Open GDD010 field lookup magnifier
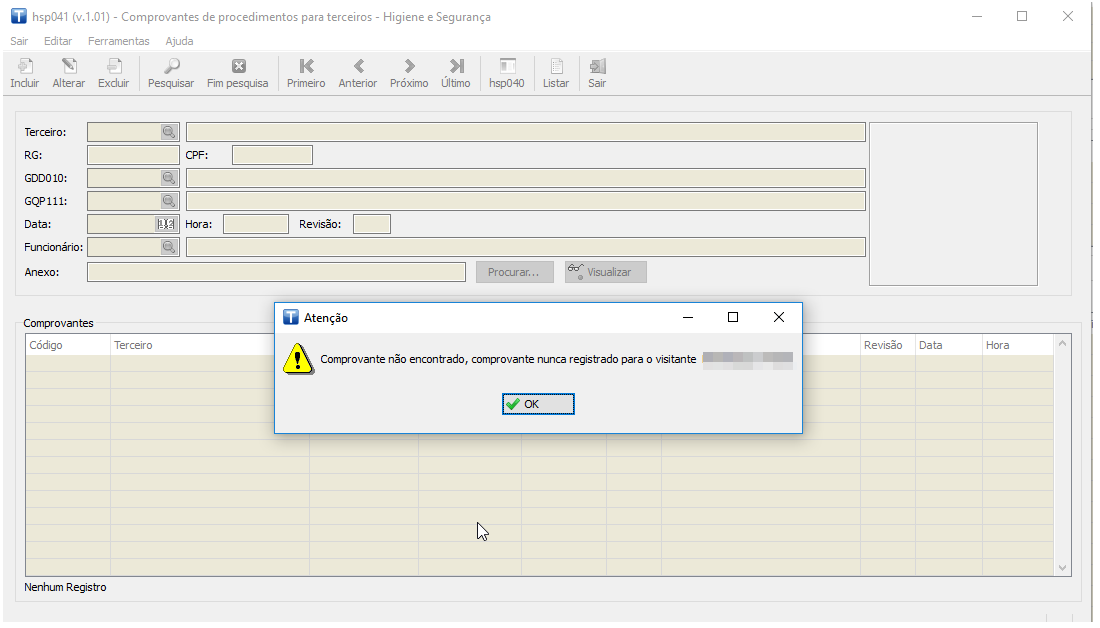The image size is (1100, 628). pos(169,178)
